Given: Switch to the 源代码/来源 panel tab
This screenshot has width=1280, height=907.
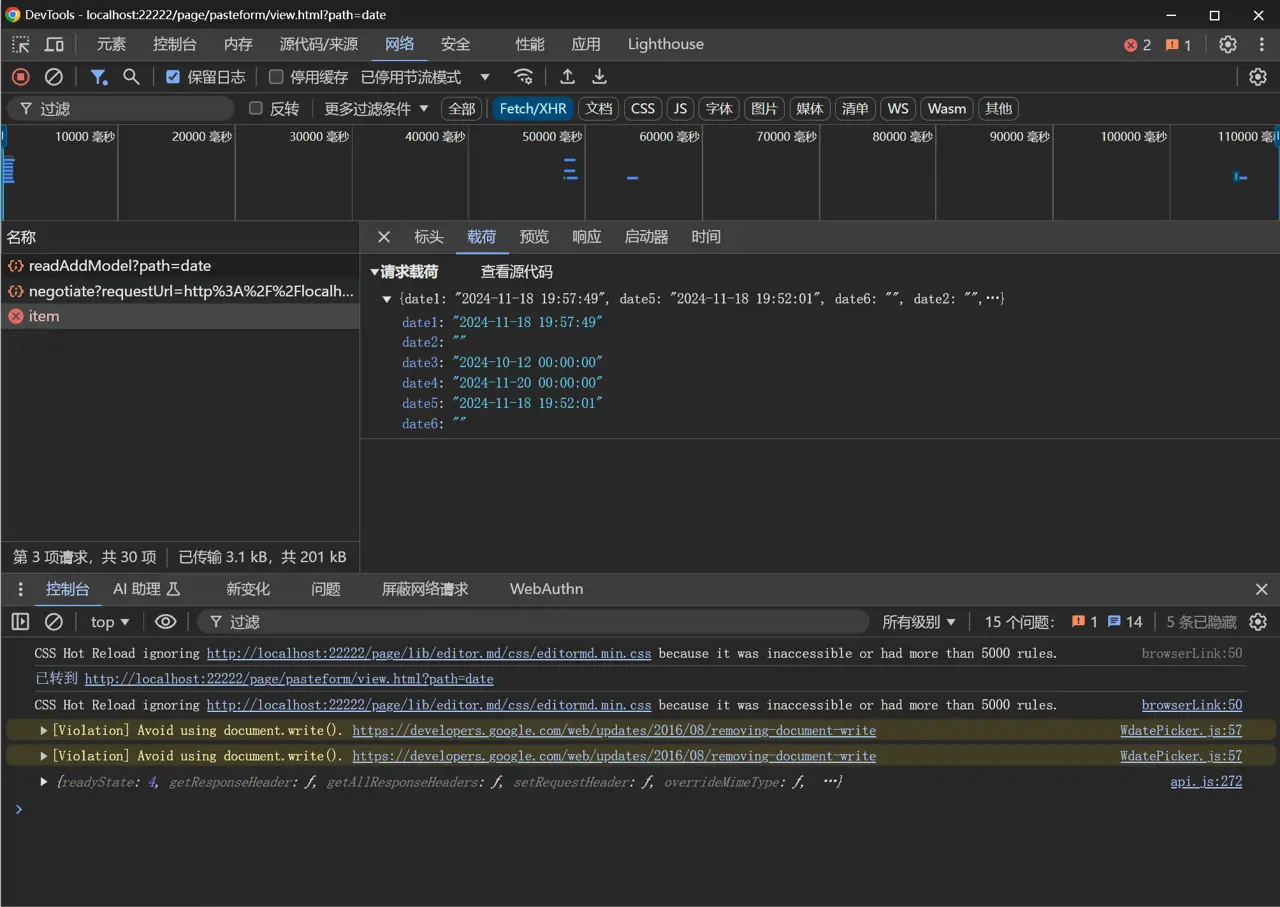Looking at the screenshot, I should click(x=319, y=44).
